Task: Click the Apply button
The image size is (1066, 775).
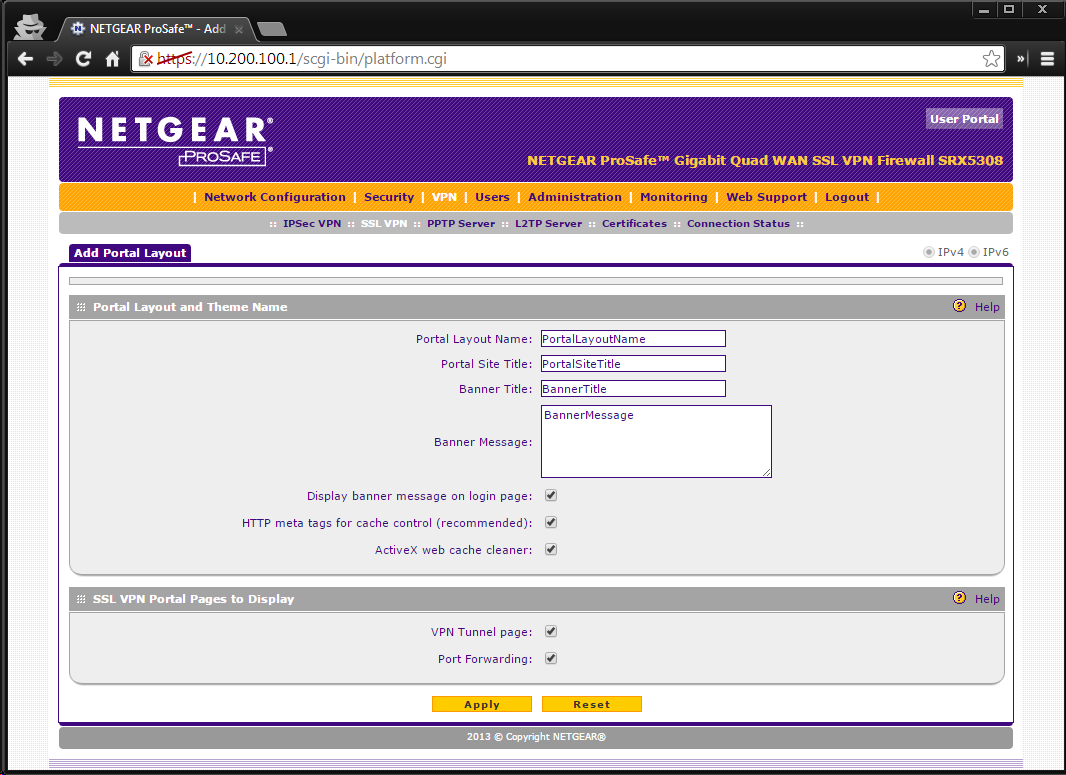Action: (482, 704)
